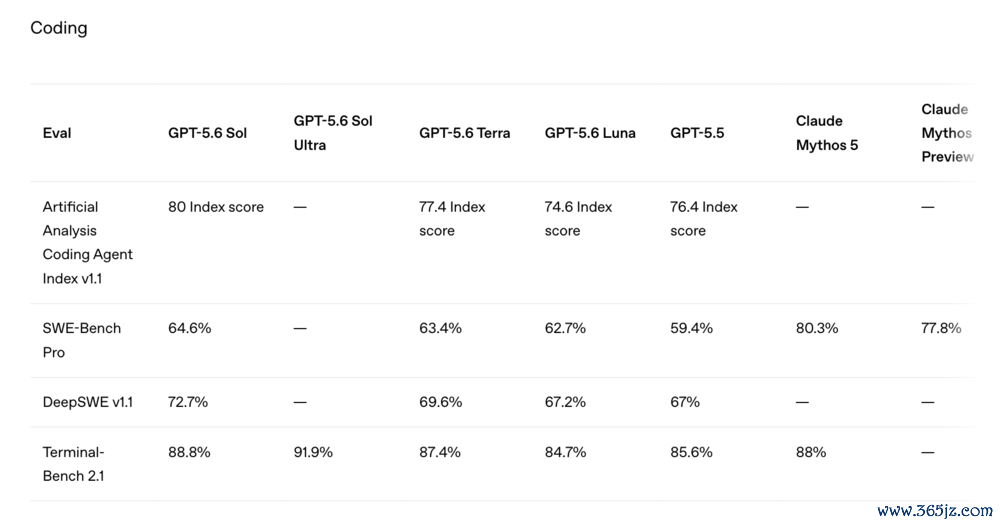Click the SWE-Bench Pro row label
The width and height of the screenshot is (1000, 526).
click(x=82, y=340)
